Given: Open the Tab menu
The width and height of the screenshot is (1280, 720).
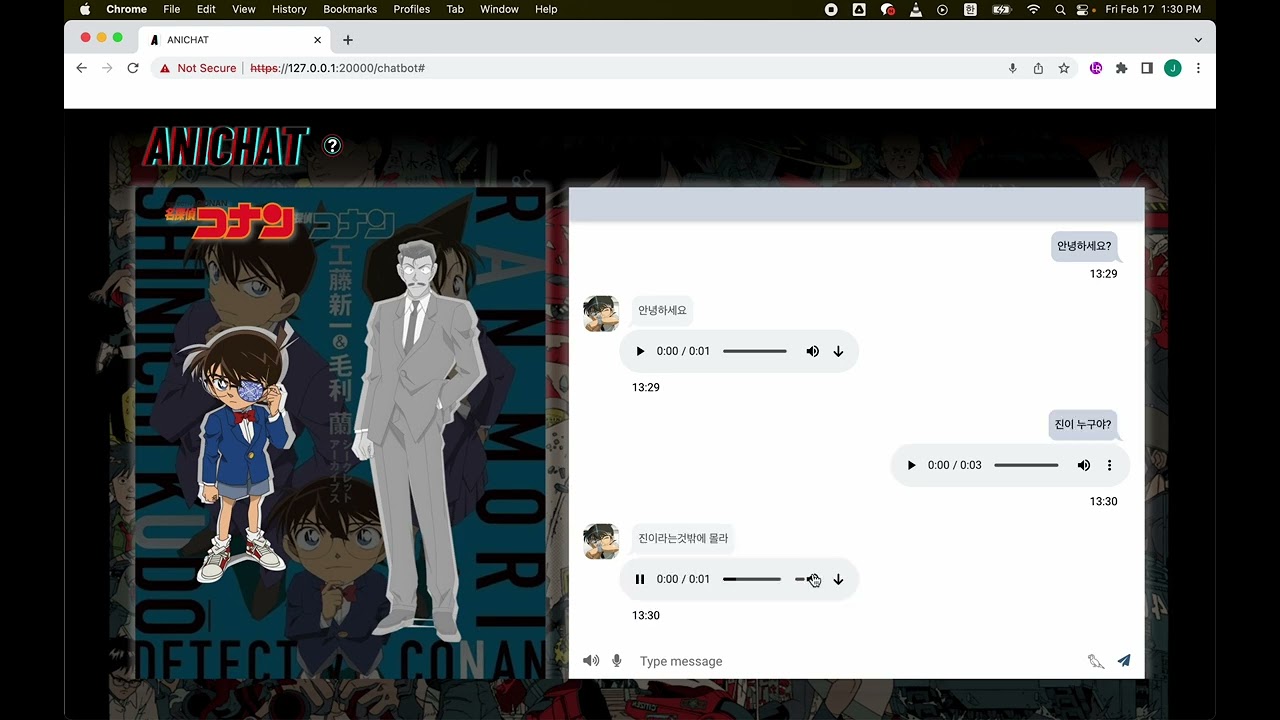Looking at the screenshot, I should coord(455,9).
